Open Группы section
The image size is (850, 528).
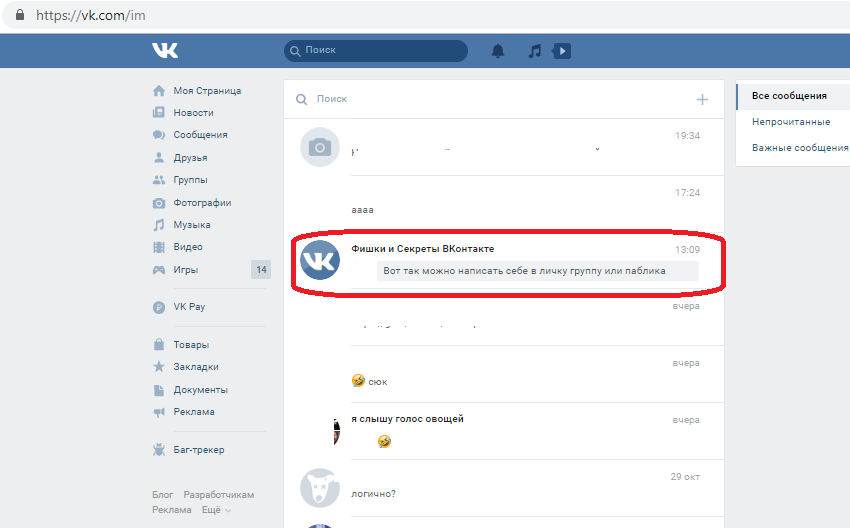click(x=190, y=179)
